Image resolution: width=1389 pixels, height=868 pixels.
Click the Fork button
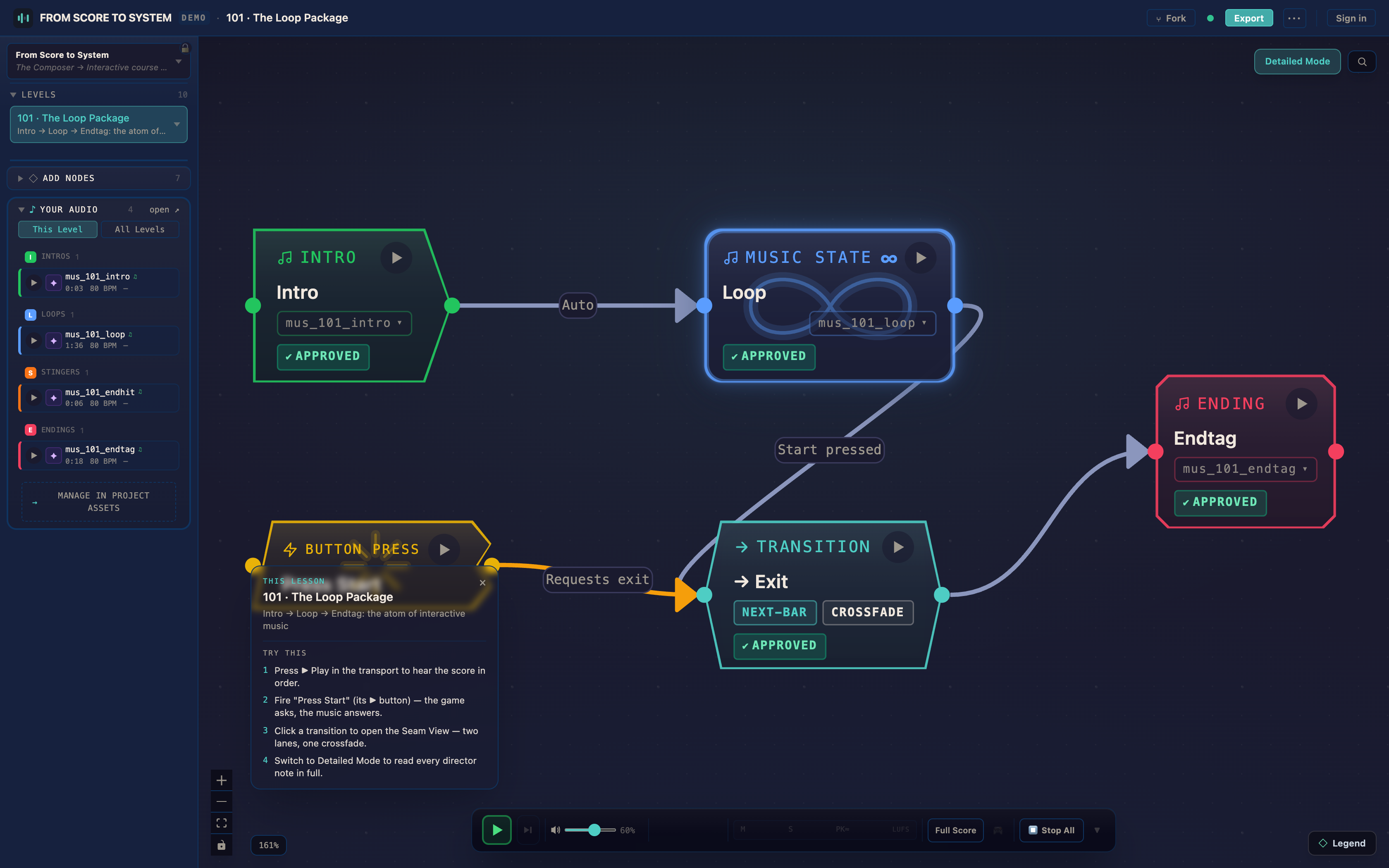click(x=1170, y=18)
